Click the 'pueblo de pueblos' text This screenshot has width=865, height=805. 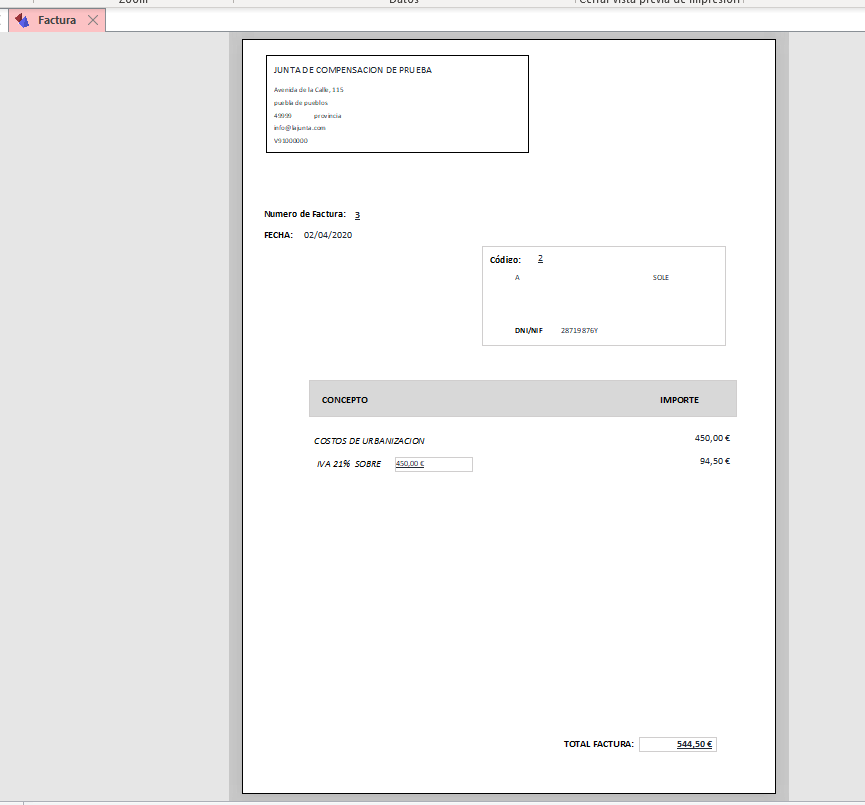pyautogui.click(x=300, y=103)
